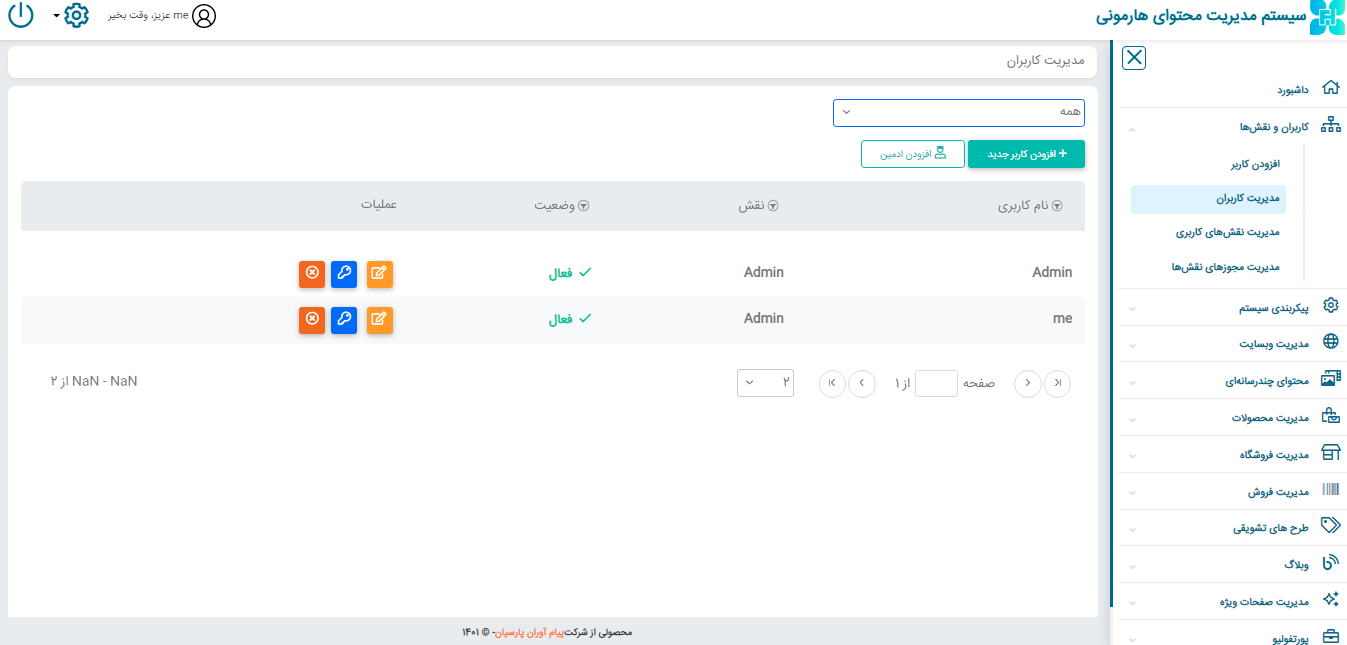Click the page number input field

[936, 383]
